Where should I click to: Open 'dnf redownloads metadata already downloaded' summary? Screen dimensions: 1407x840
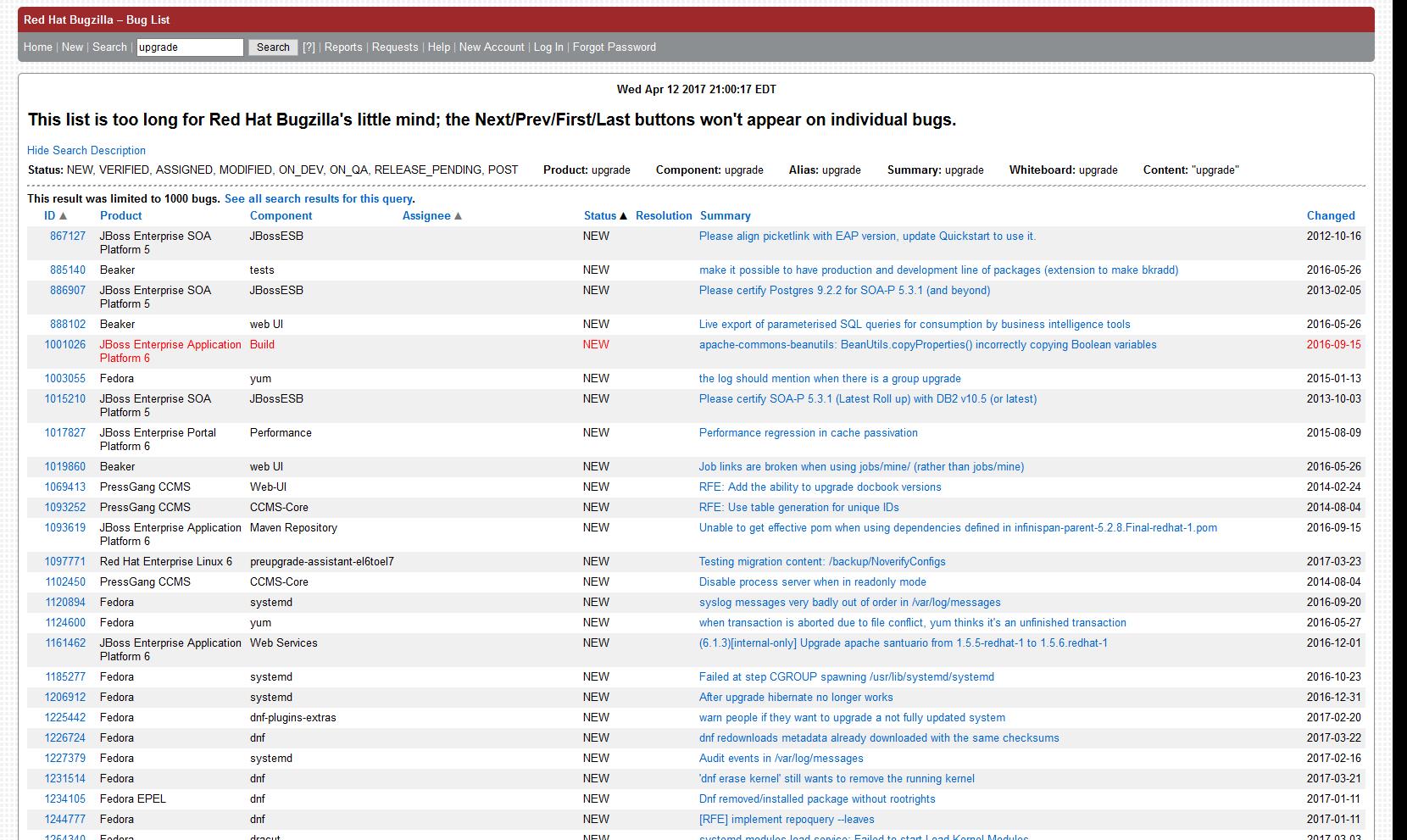coord(879,738)
